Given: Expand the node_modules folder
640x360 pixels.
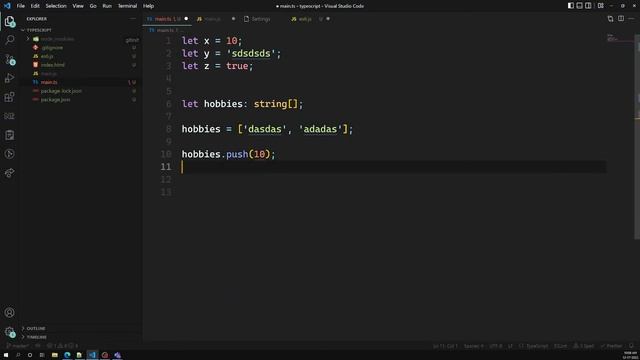Looking at the screenshot, I should 57,39.
